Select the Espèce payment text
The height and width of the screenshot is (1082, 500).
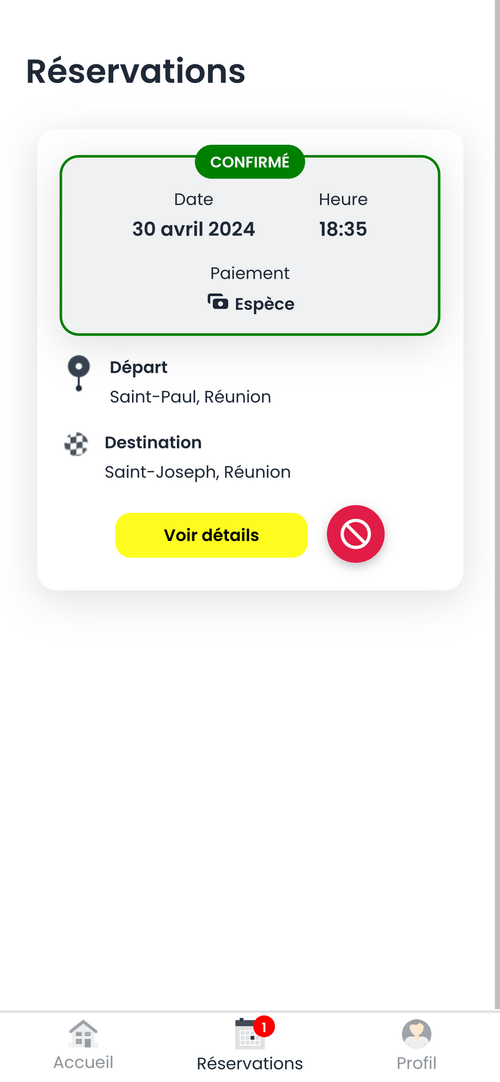pos(264,304)
